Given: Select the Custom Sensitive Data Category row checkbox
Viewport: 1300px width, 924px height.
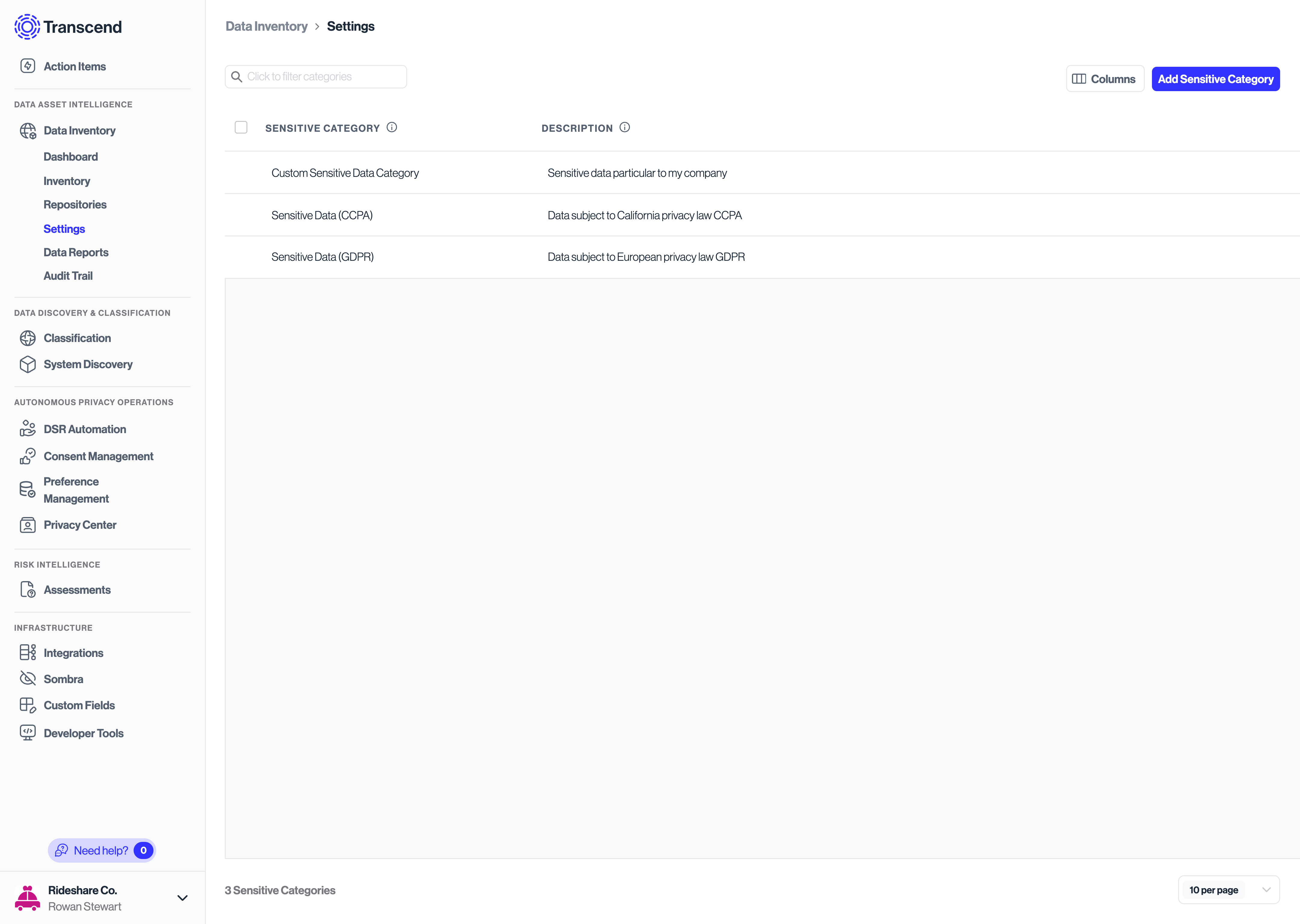Looking at the screenshot, I should click(241, 172).
